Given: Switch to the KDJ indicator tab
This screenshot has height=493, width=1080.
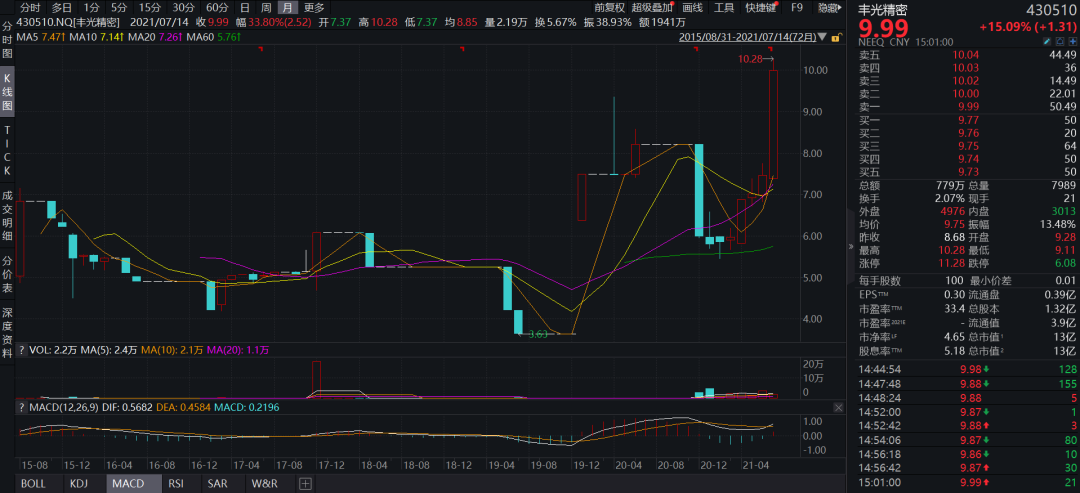Looking at the screenshot, I should click(x=78, y=484).
